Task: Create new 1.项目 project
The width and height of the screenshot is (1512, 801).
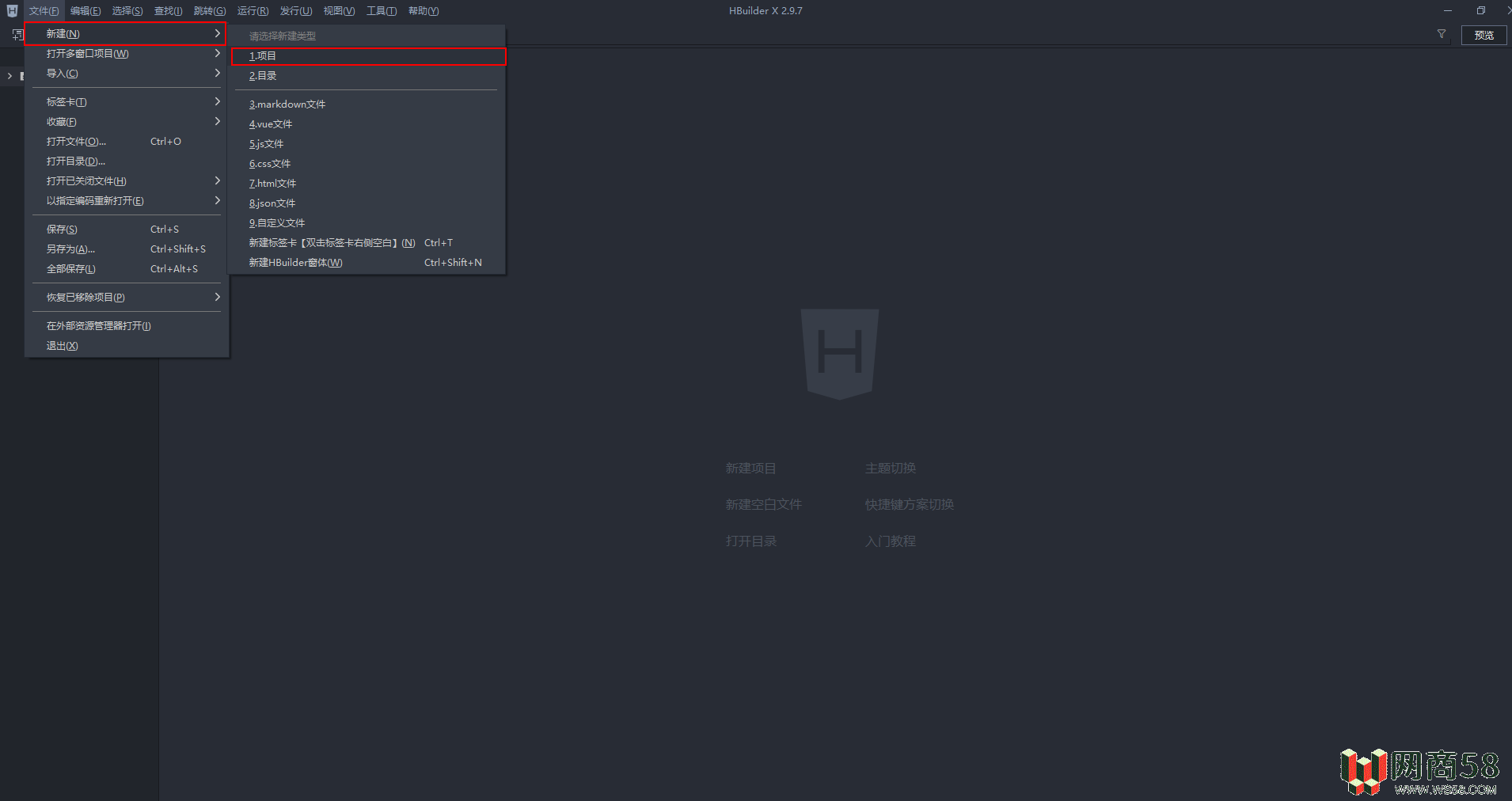Action: point(368,56)
